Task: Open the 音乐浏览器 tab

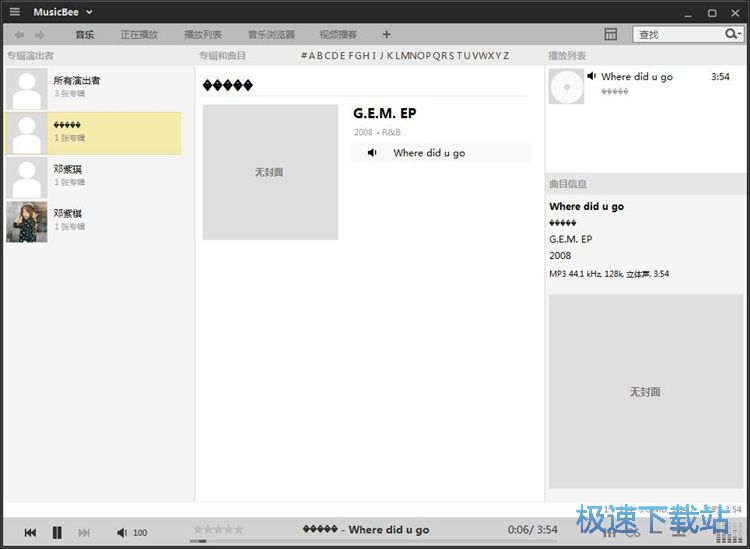Action: (271, 34)
